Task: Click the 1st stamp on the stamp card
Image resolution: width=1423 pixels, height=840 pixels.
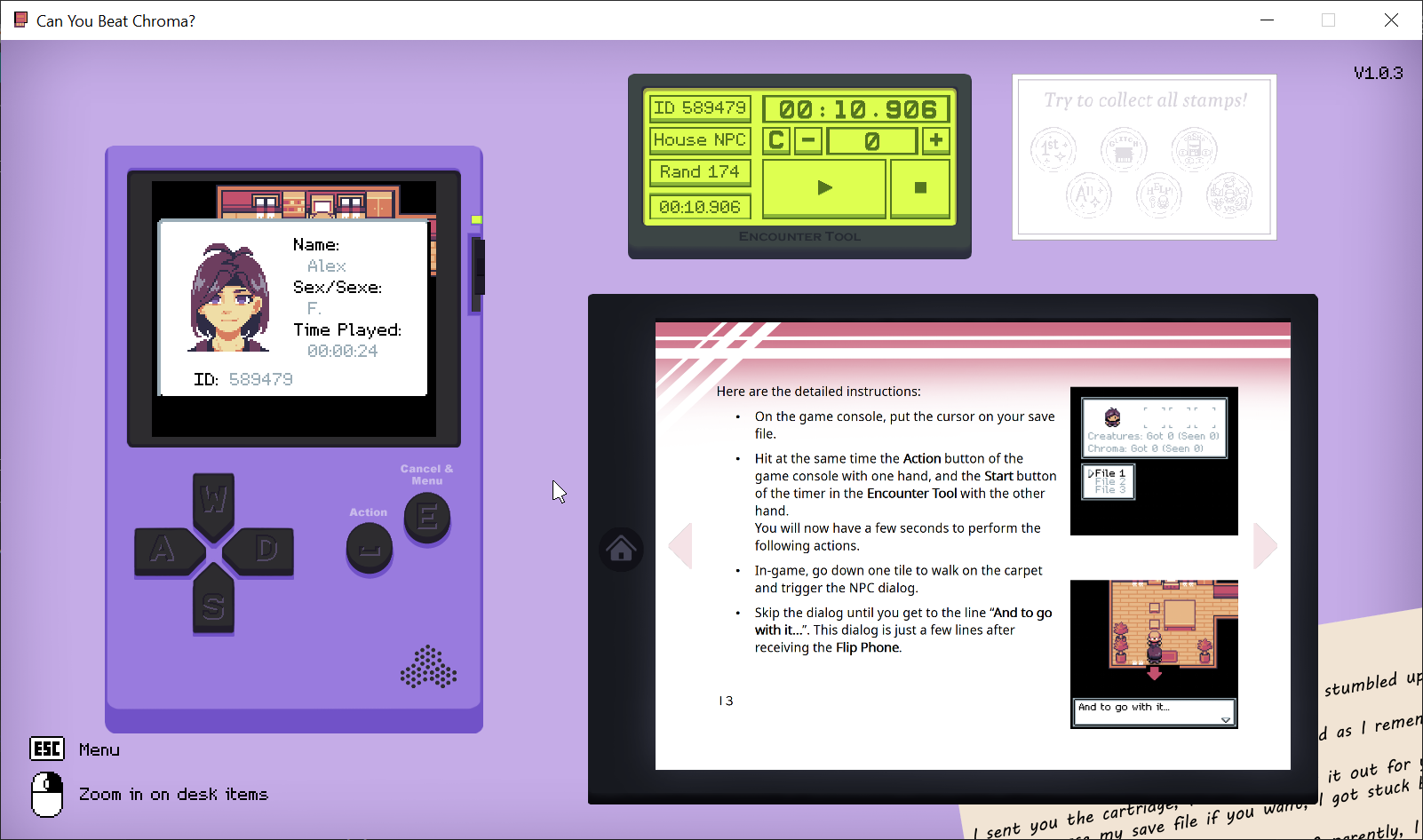Action: coord(1053,149)
